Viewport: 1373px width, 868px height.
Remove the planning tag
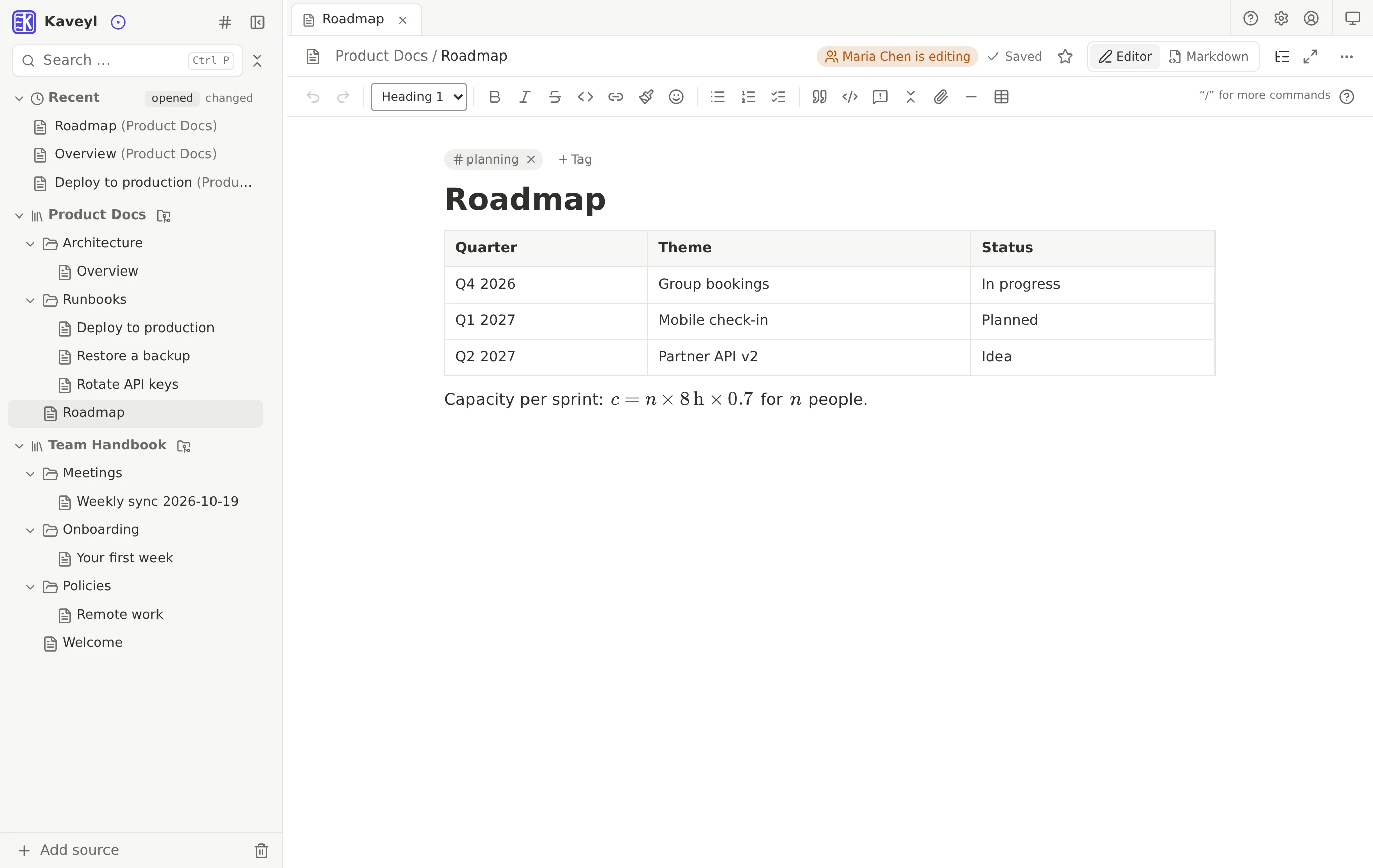click(x=531, y=159)
